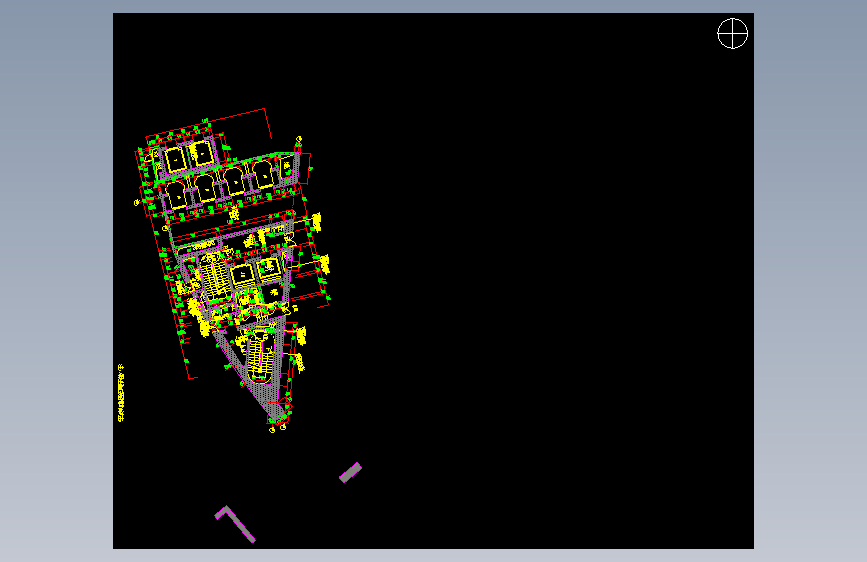Image resolution: width=867 pixels, height=562 pixels.
Task: Click the crosshair circle compass icon
Action: pyautogui.click(x=733, y=33)
